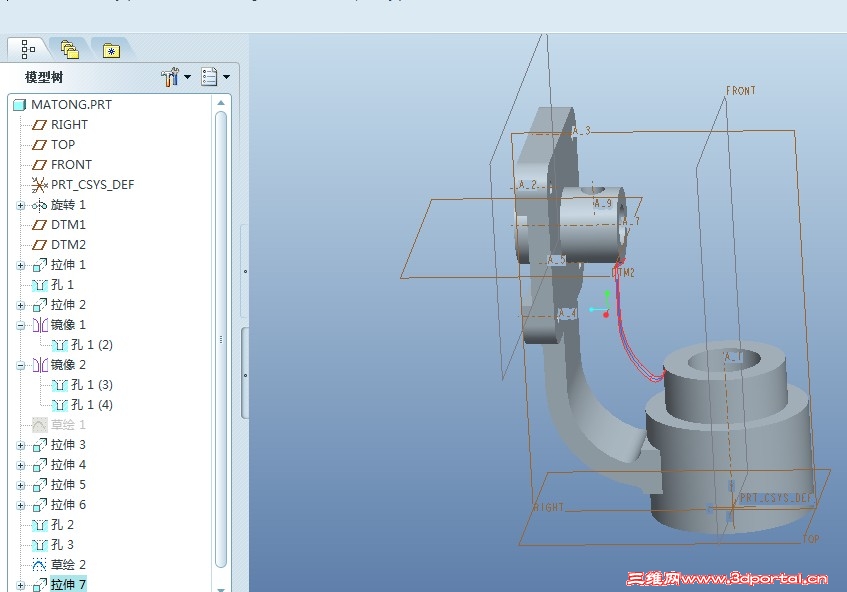The height and width of the screenshot is (592, 847).
Task: Expand the 拉伸 7 feature node
Action: click(21, 585)
